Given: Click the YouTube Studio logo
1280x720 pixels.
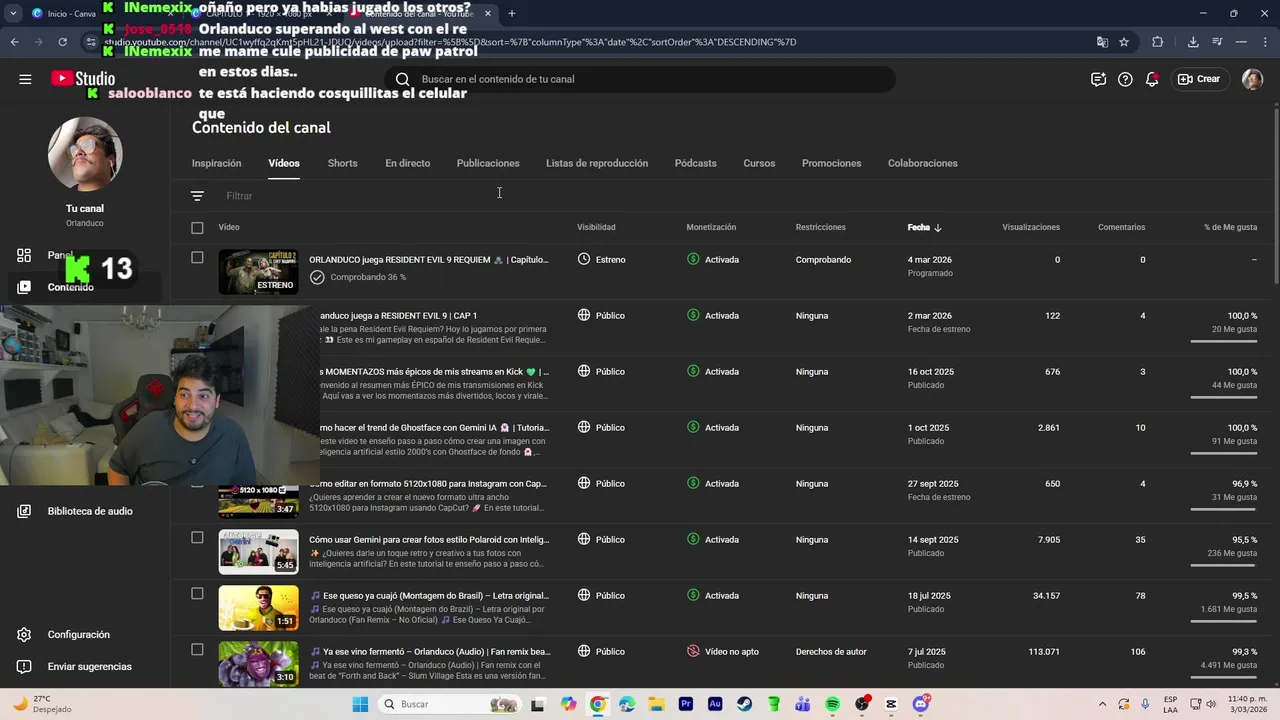Looking at the screenshot, I should [x=83, y=79].
